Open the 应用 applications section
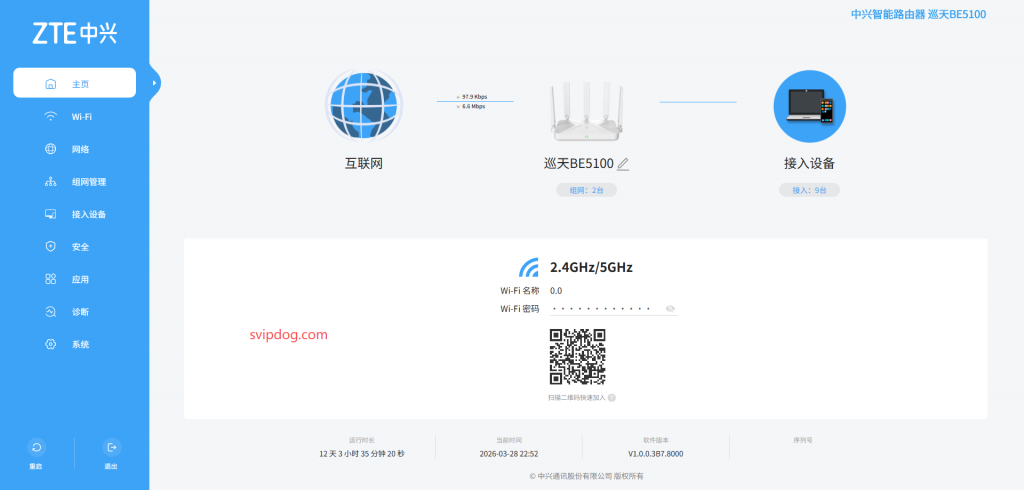This screenshot has width=1024, height=490. click(x=80, y=279)
